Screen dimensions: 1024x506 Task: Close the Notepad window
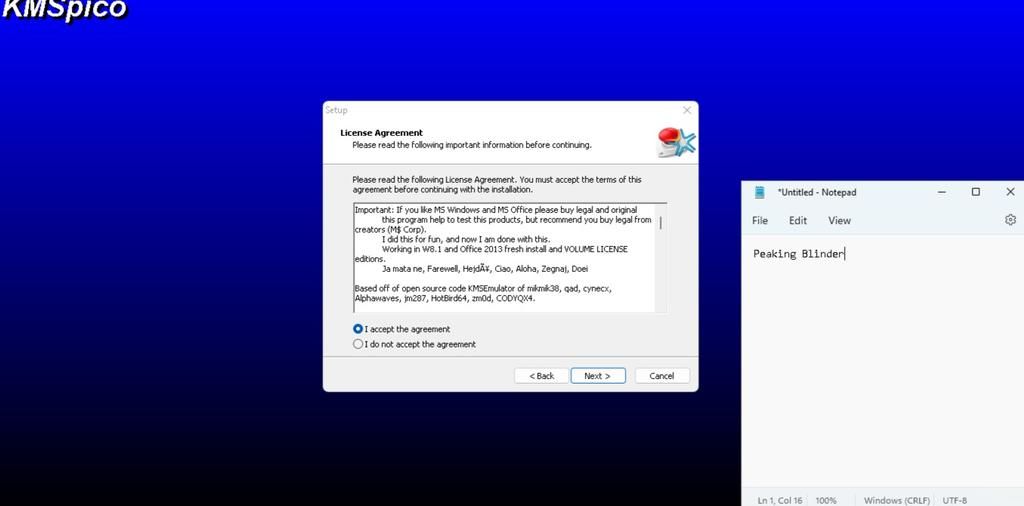pos(1010,192)
